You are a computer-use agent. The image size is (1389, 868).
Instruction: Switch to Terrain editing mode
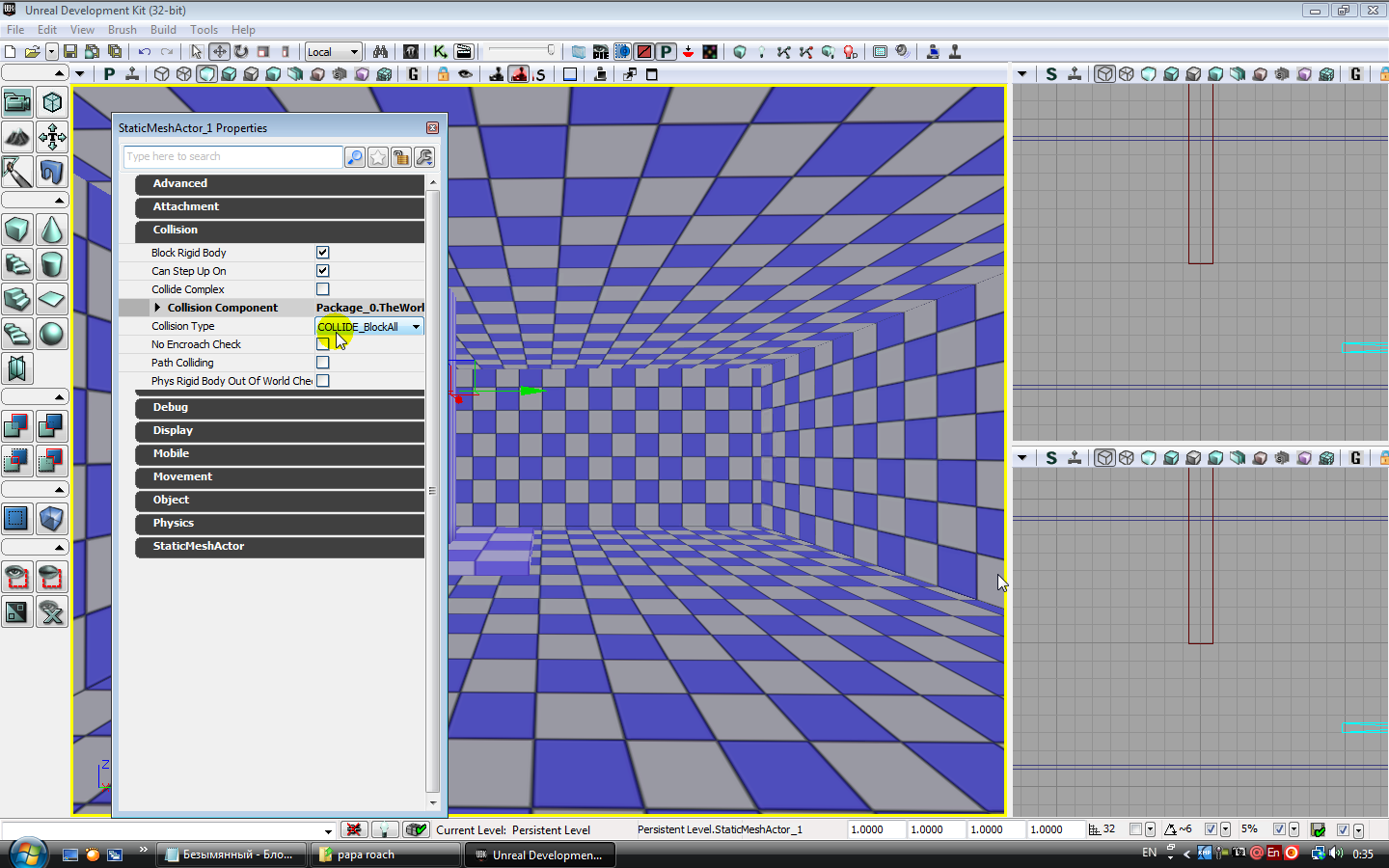pos(17,137)
